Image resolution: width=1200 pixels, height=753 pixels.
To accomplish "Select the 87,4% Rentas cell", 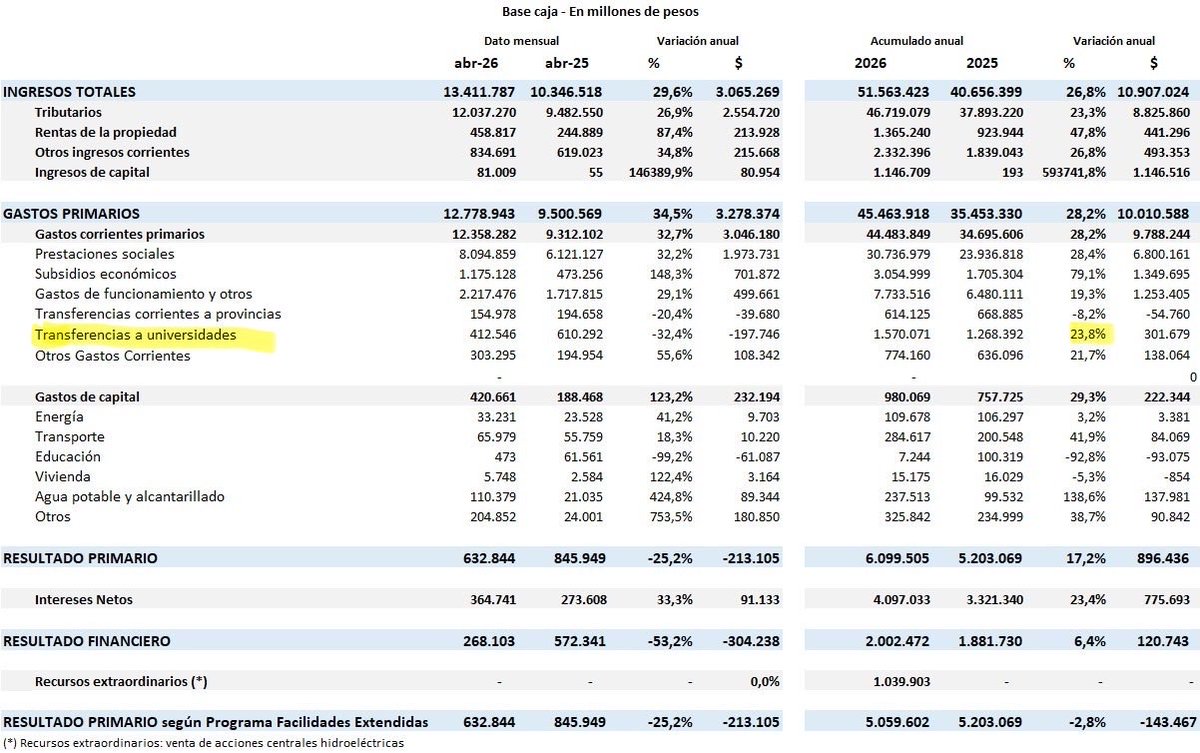I will 677,132.
